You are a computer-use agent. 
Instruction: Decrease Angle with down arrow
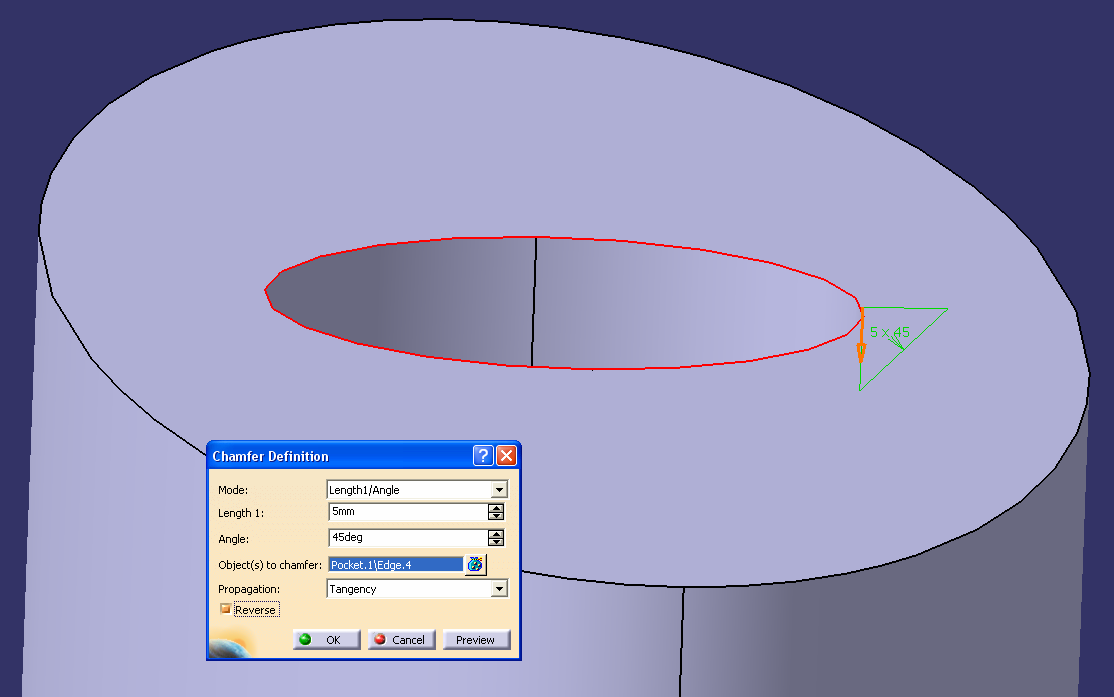[x=496, y=542]
